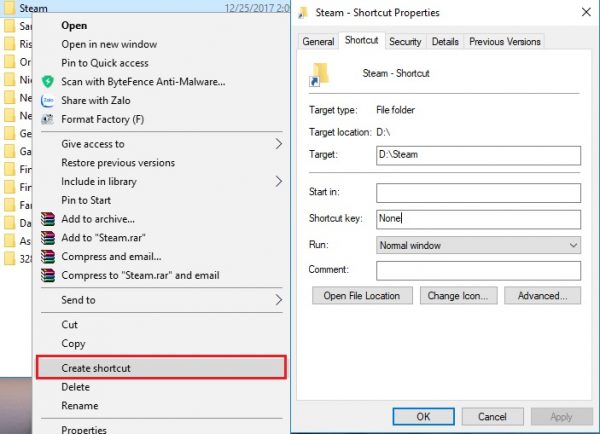Click folder icon of the 'Da' row
Image resolution: width=600 pixels, height=434 pixels.
click(10, 223)
